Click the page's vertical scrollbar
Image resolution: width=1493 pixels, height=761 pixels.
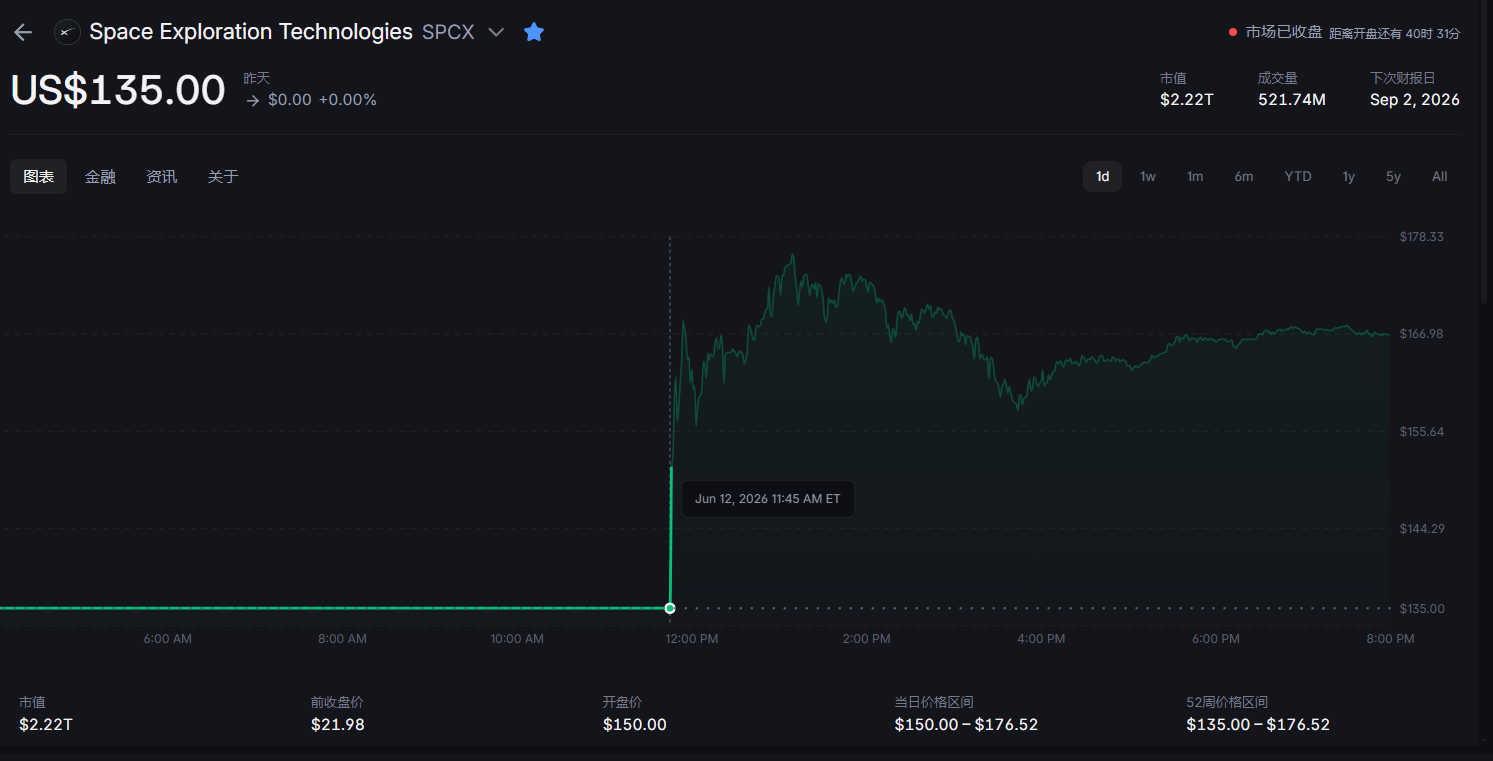pos(1485,150)
